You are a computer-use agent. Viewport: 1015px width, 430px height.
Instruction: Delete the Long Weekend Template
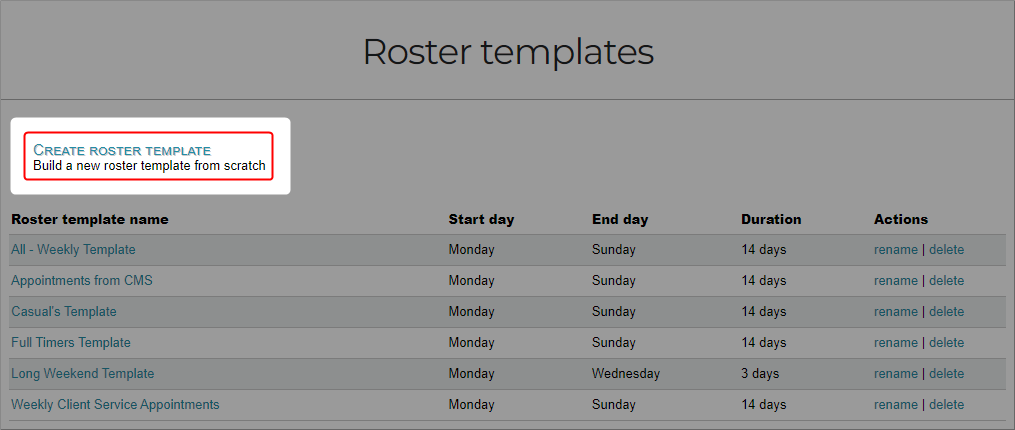tap(946, 373)
